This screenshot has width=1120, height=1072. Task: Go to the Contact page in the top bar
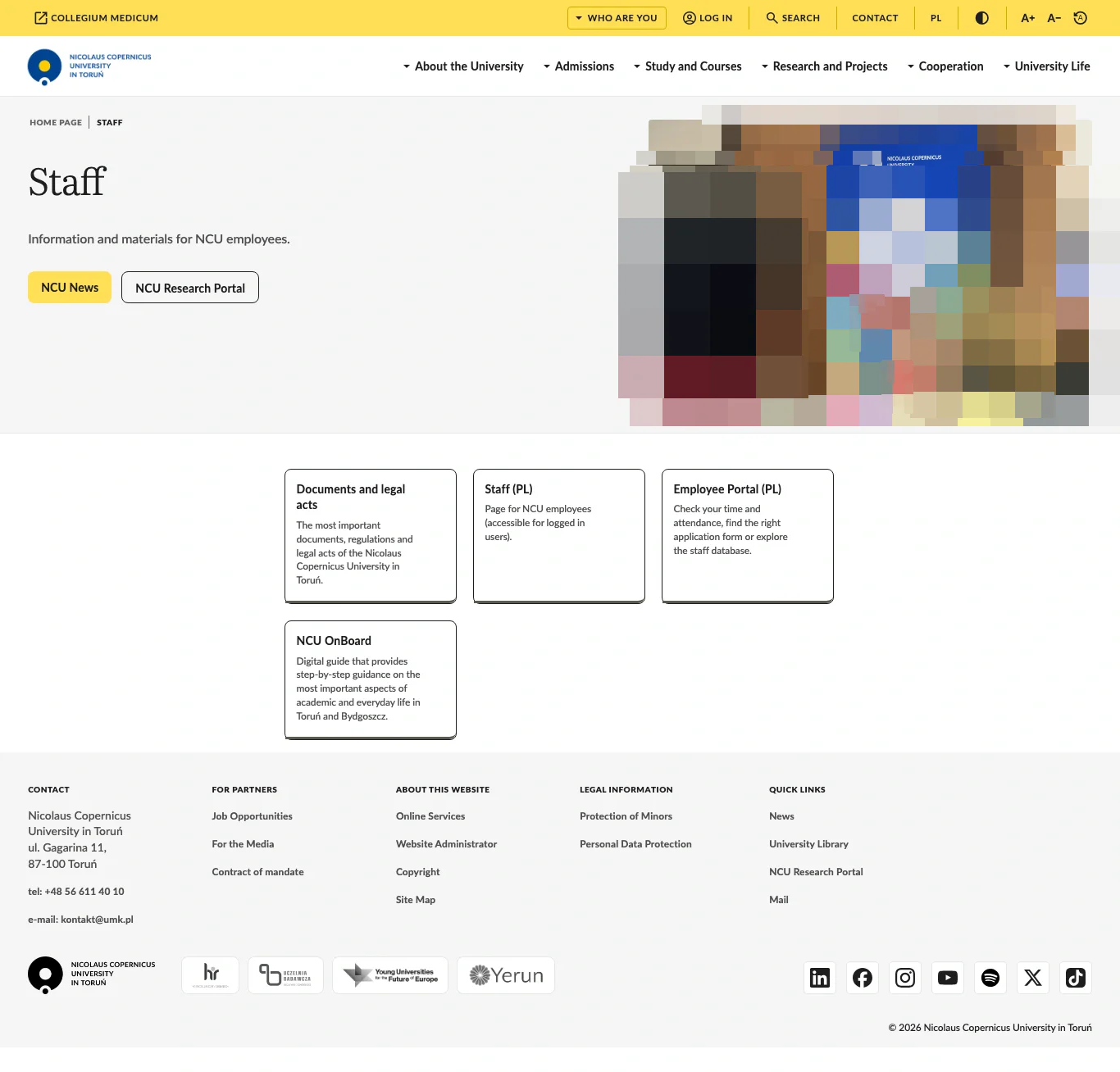point(875,18)
